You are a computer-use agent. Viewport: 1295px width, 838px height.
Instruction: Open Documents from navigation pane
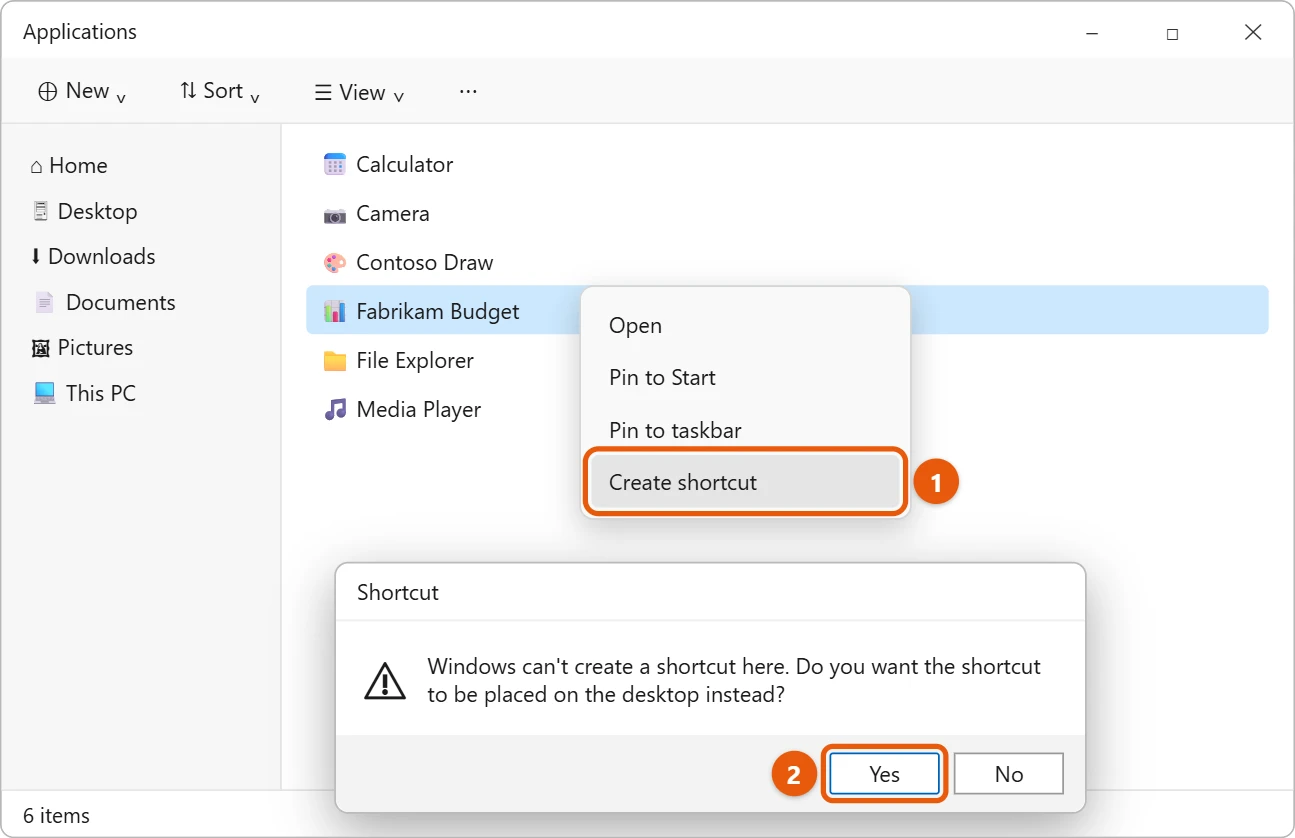104,302
